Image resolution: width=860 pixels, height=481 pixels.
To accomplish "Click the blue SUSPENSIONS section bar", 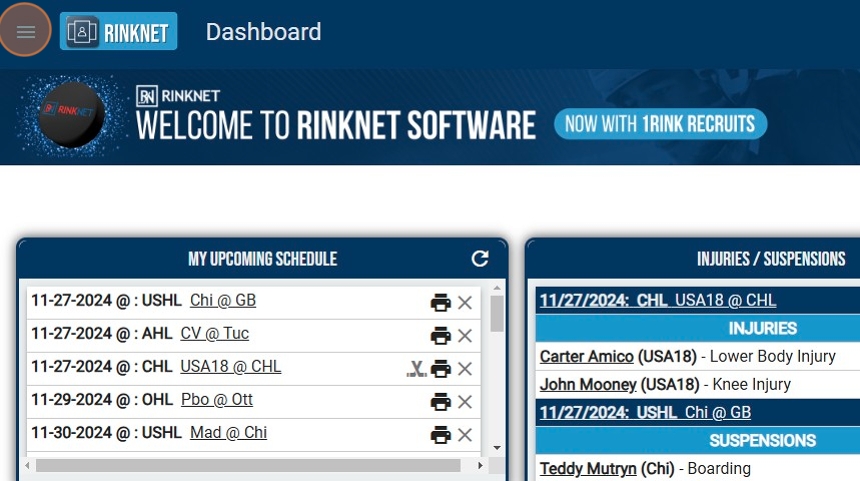I will 698,440.
